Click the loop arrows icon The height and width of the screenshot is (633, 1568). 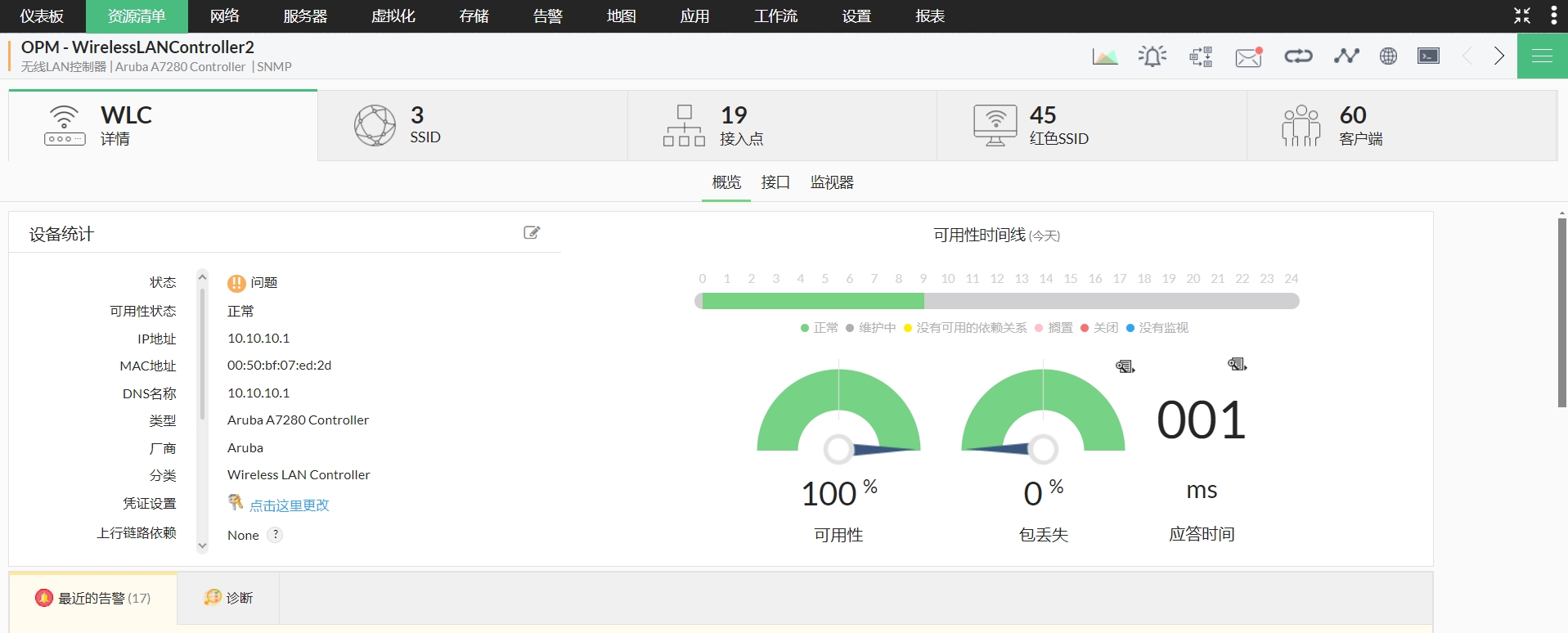(x=1298, y=56)
